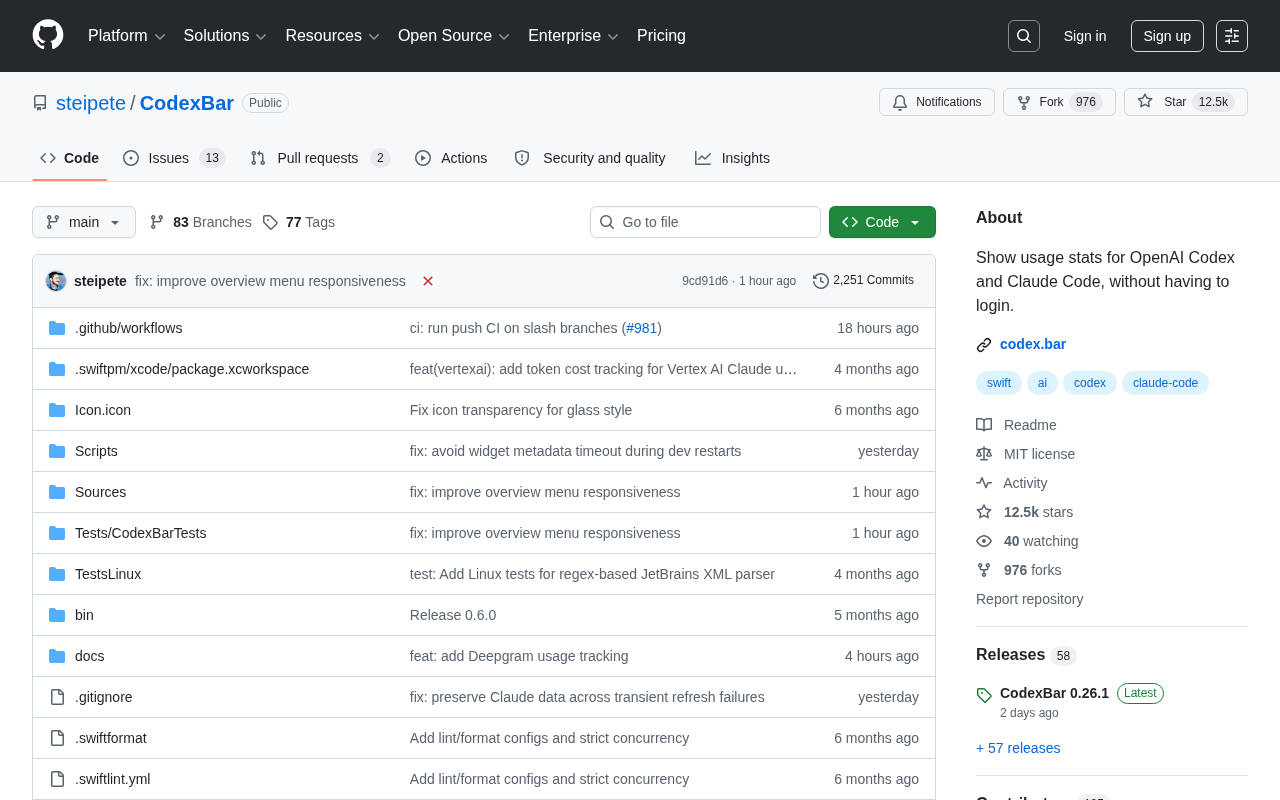Click the folder icon for Scripts row
1280x800 pixels.
coord(57,451)
